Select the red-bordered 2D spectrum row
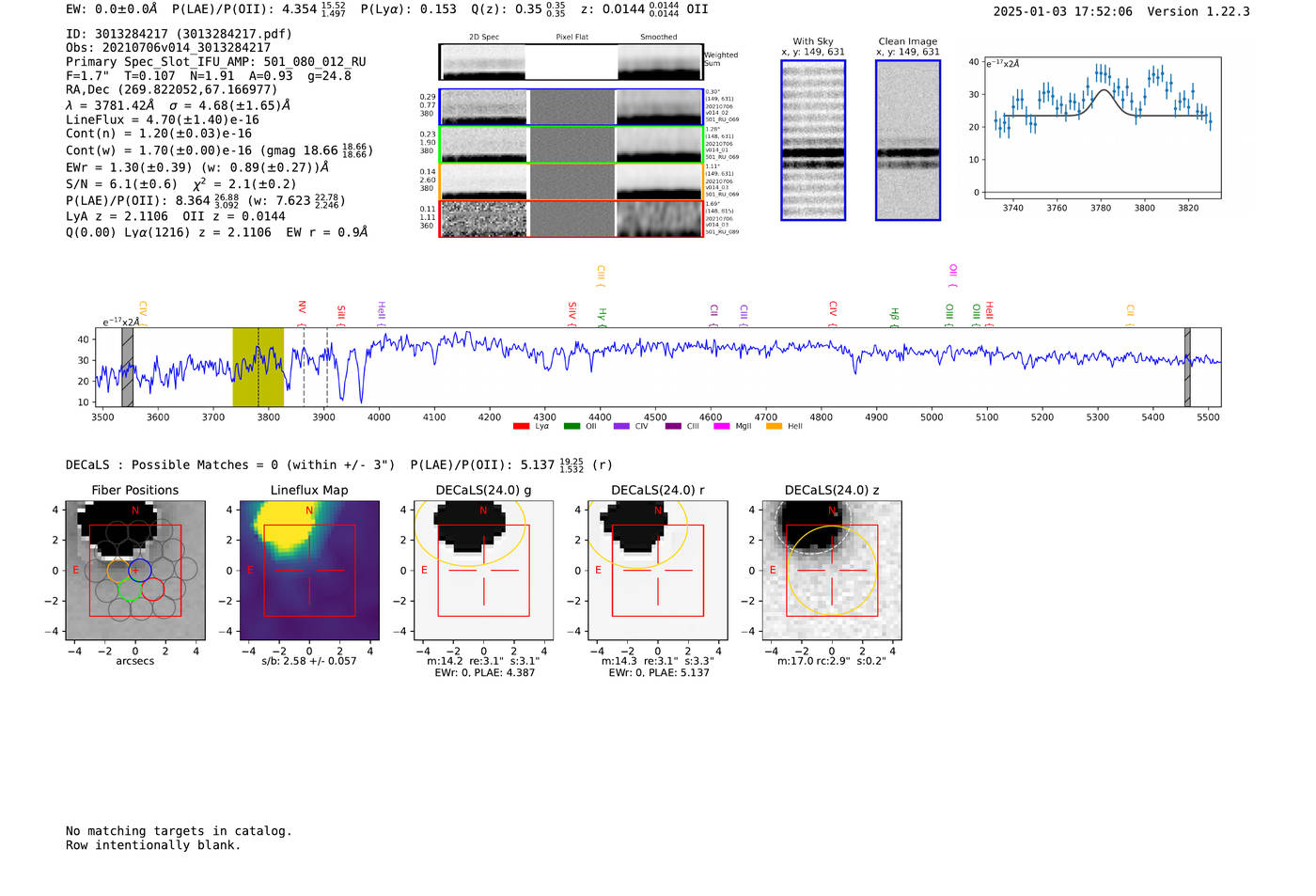 point(572,218)
